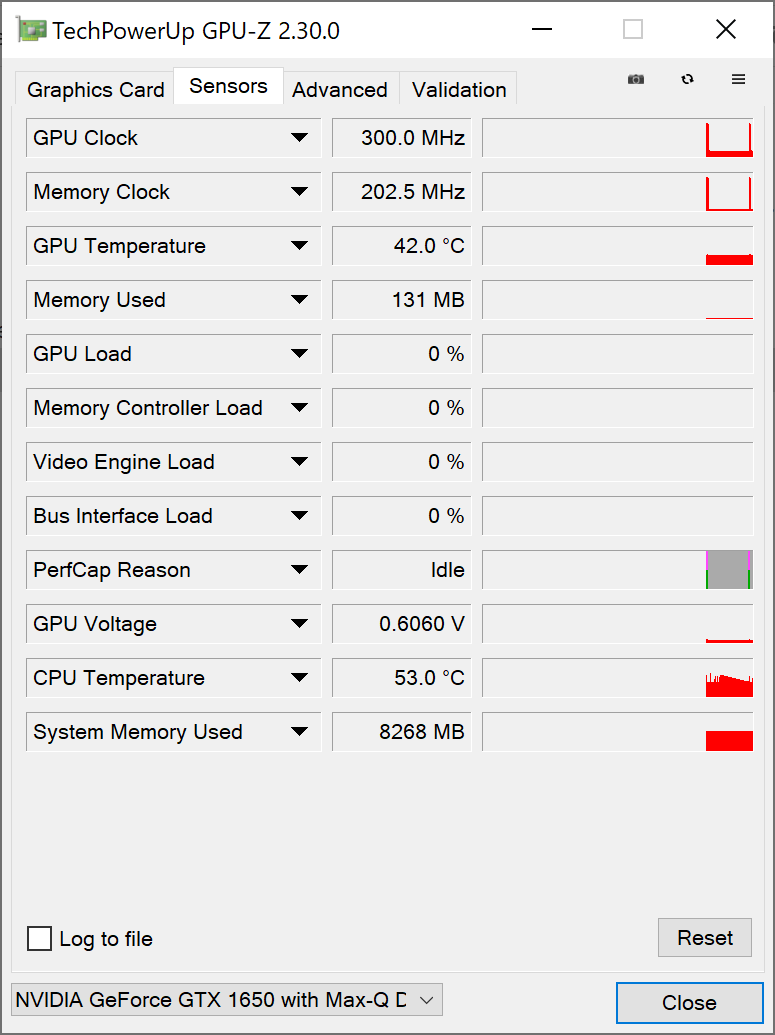Open the GPU Temperature dropdown arrow
This screenshot has height=1035, width=775.
[x=299, y=246]
